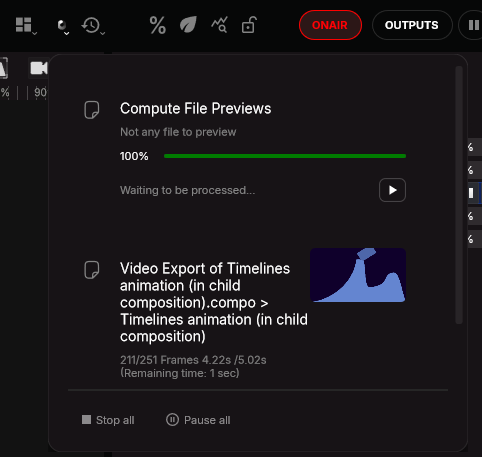Click Stop all tasks
482x457 pixels.
(108, 420)
